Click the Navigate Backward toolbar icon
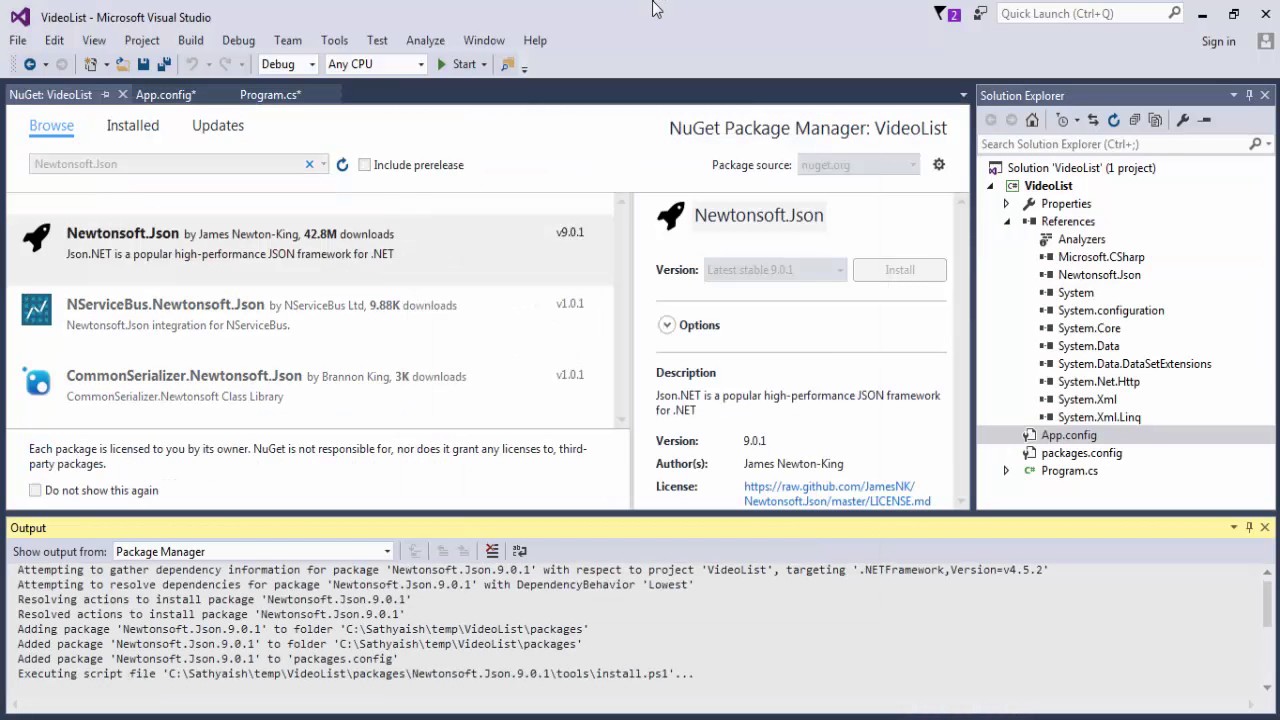Screen dimensions: 1280x720 pyautogui.click(x=29, y=64)
